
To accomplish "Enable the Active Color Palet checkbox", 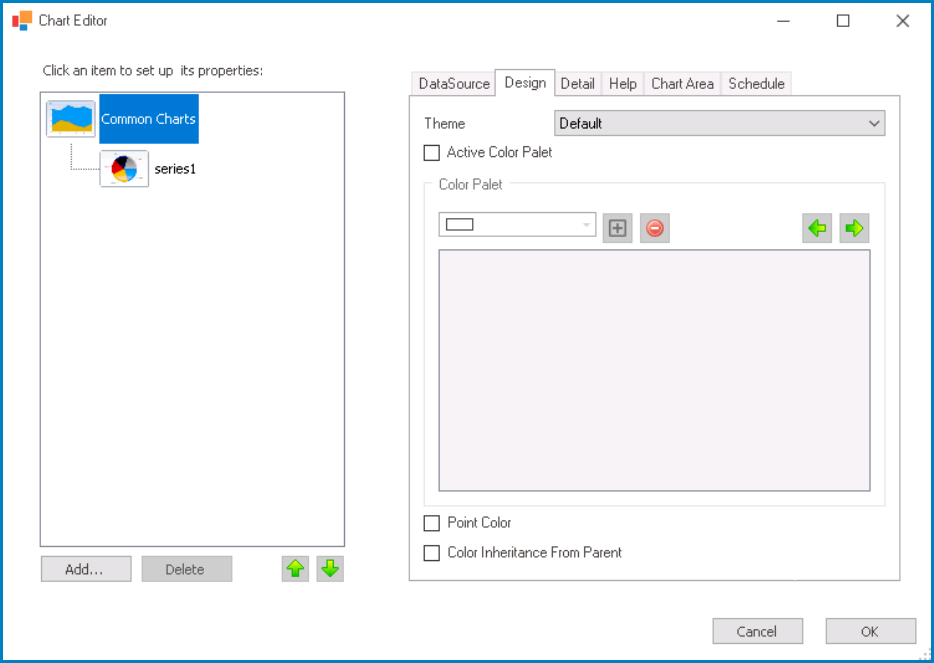I will pos(431,152).
